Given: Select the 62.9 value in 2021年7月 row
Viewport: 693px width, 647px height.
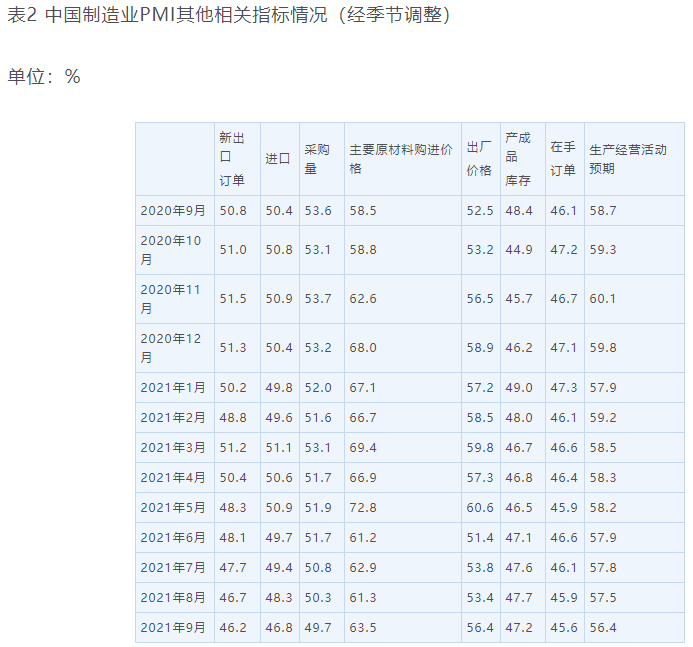Looking at the screenshot, I should click(363, 567).
